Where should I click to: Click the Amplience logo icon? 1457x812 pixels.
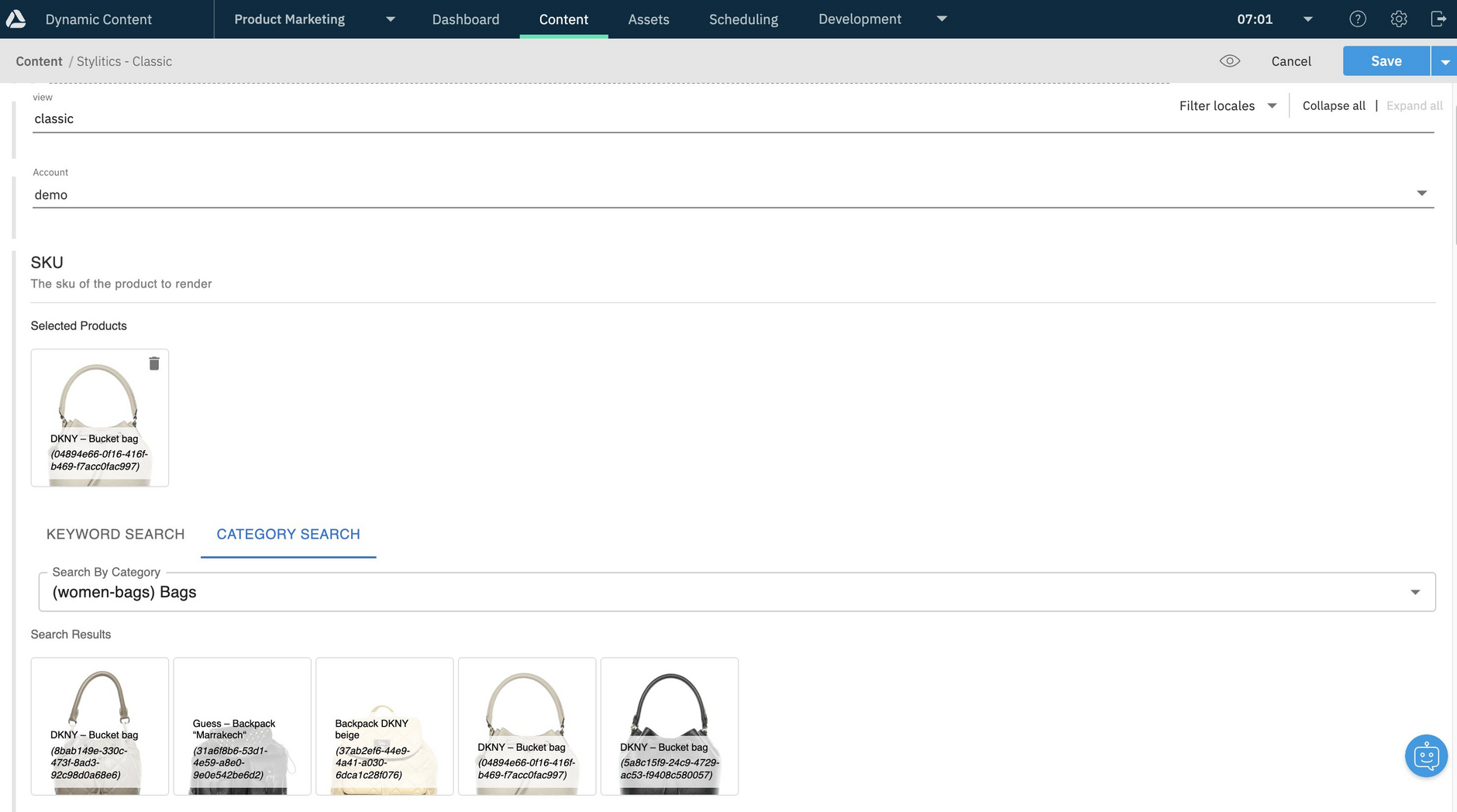click(x=15, y=19)
